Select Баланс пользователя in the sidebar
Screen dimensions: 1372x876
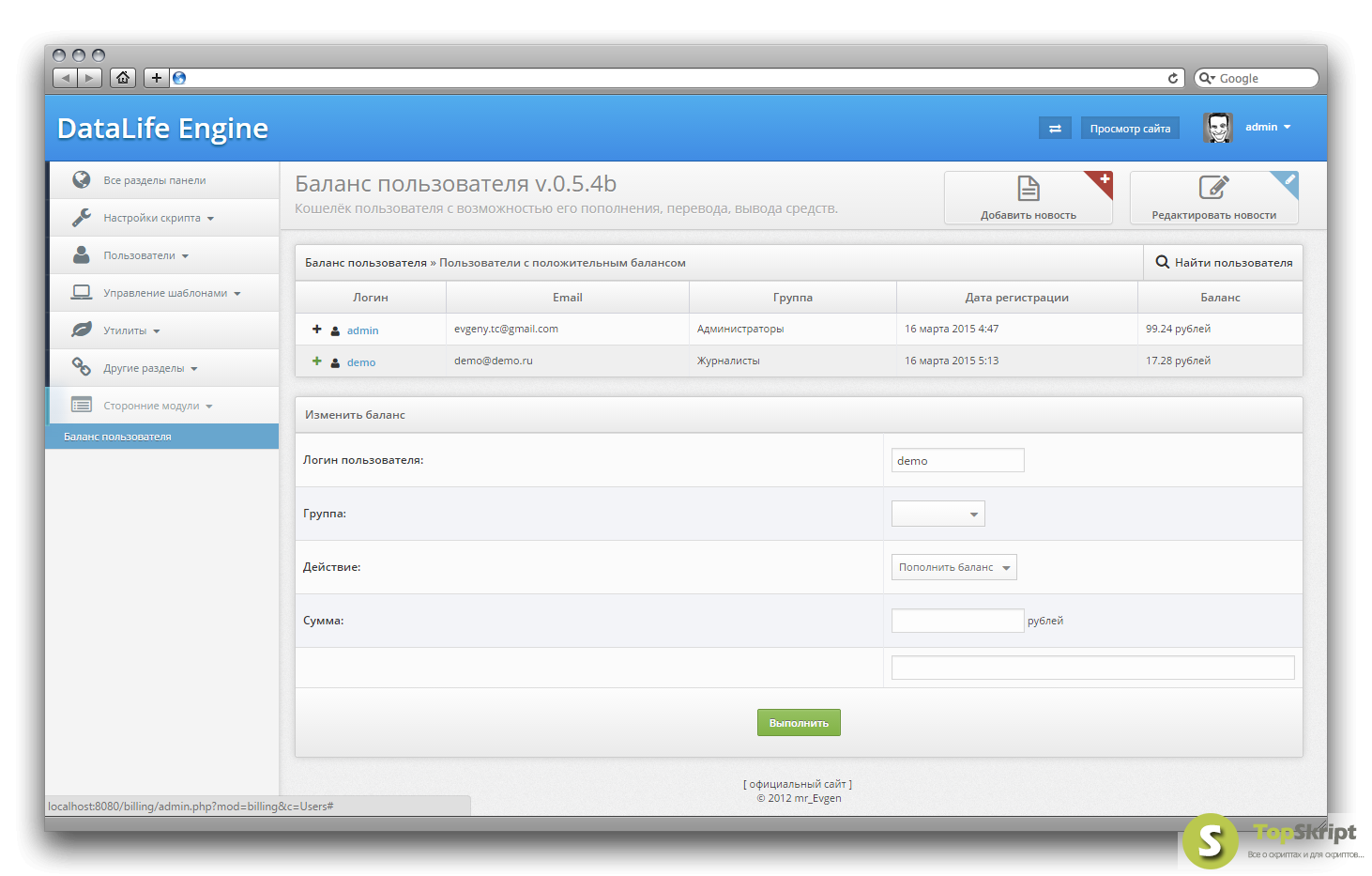pyautogui.click(x=162, y=437)
